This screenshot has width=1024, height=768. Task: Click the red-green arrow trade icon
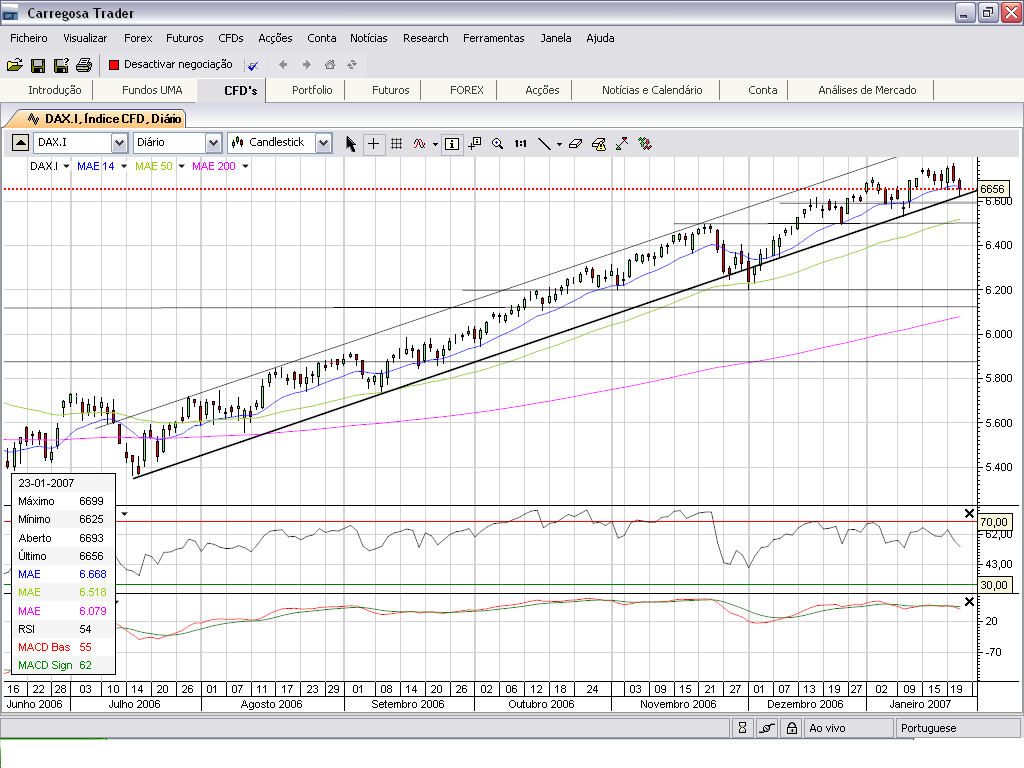[622, 144]
